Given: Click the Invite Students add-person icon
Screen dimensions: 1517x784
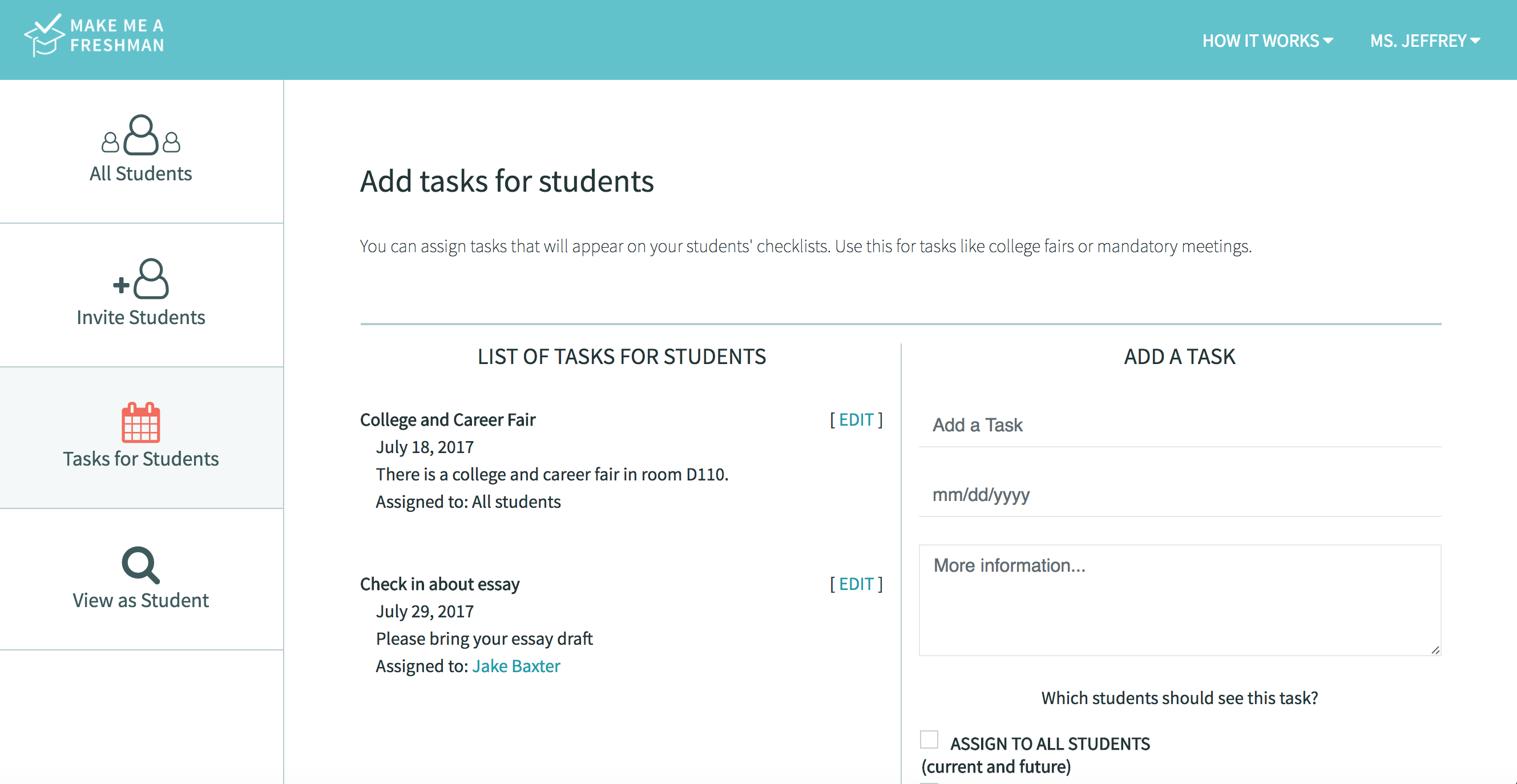Looking at the screenshot, I should [x=141, y=279].
